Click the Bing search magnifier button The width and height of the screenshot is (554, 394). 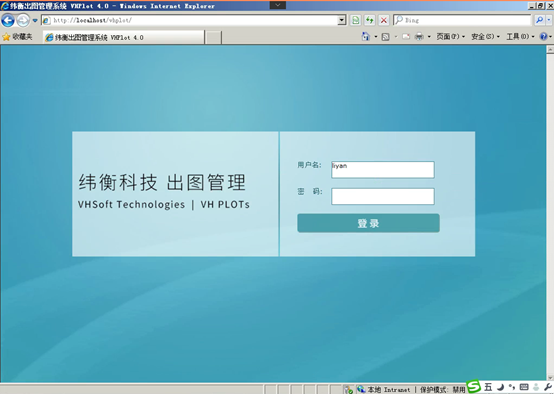click(x=539, y=20)
